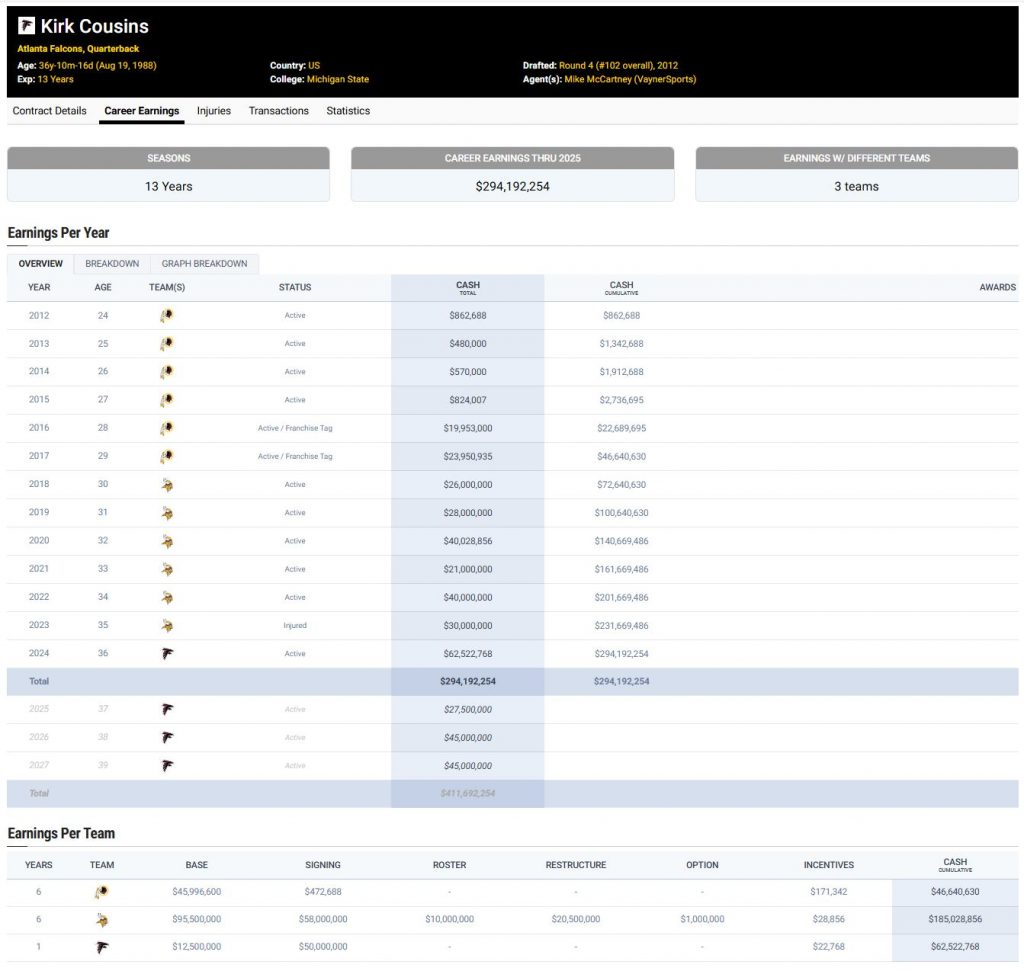Open the Contract Details tab
Viewport: 1024px width, 971px height.
(x=50, y=111)
